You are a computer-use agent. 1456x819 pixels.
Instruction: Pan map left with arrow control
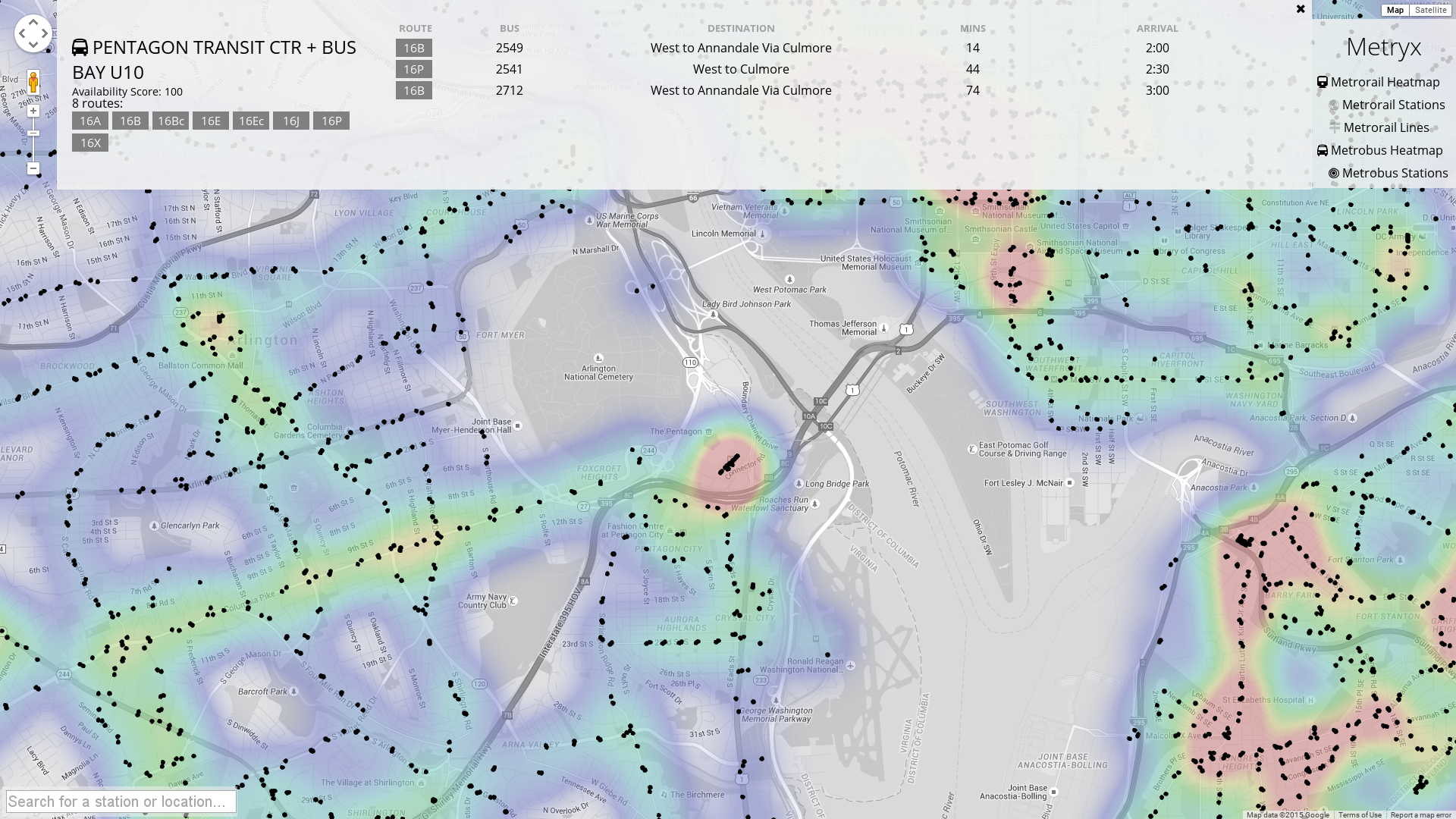point(22,33)
